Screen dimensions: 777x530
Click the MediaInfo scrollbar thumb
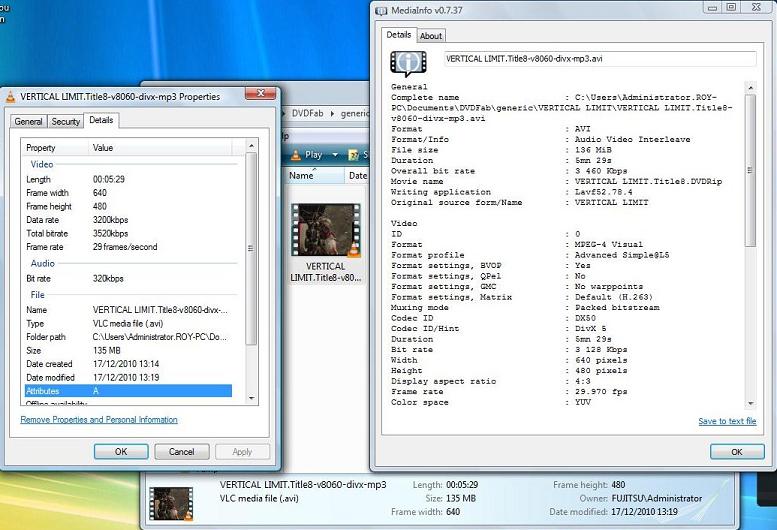(x=751, y=170)
